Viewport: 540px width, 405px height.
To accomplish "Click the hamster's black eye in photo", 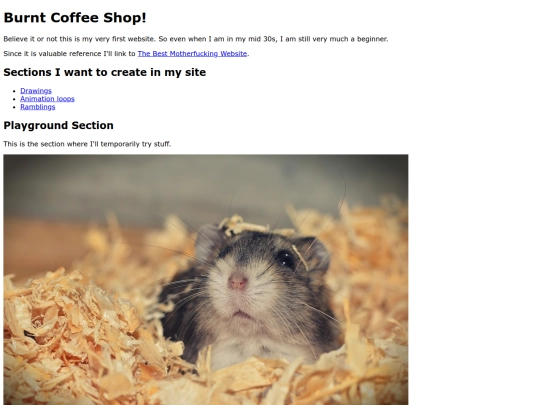I will click(285, 259).
